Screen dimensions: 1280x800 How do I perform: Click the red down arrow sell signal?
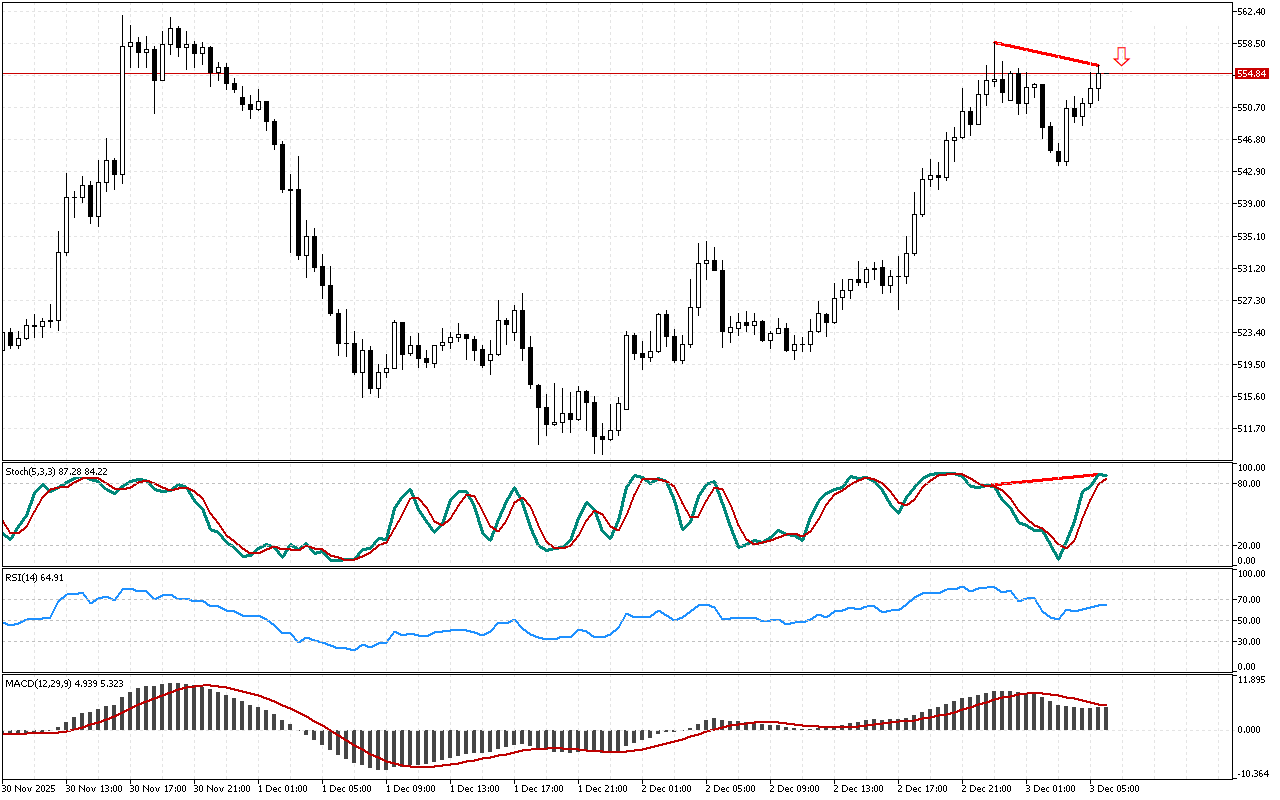[1121, 56]
